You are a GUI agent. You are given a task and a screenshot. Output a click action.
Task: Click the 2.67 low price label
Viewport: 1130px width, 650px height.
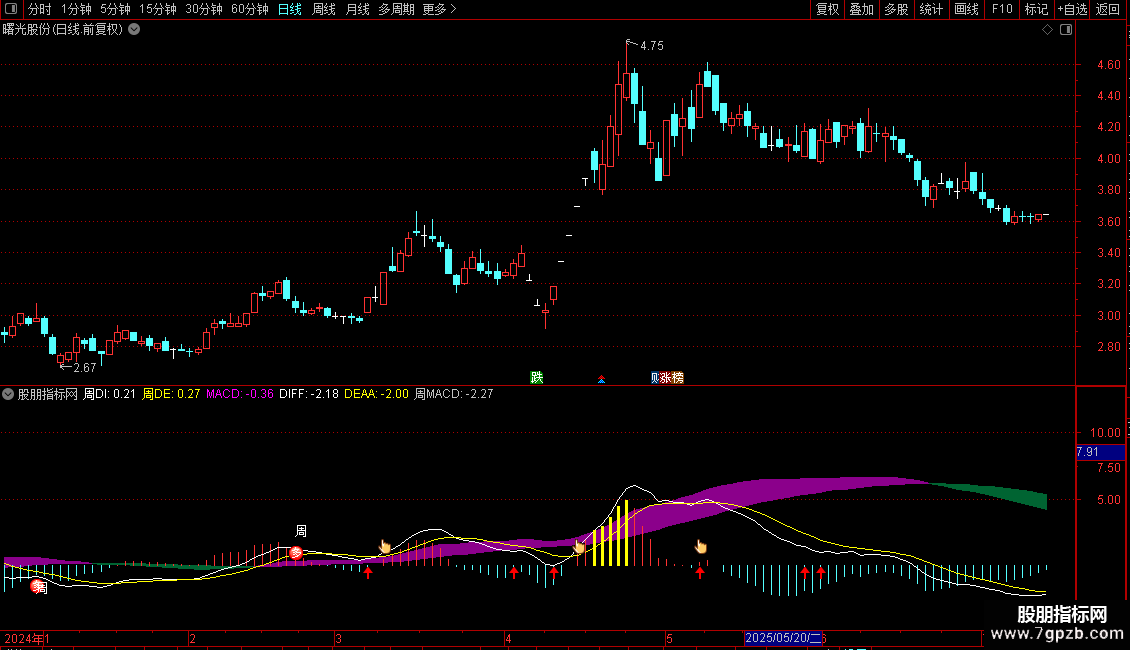(x=84, y=368)
